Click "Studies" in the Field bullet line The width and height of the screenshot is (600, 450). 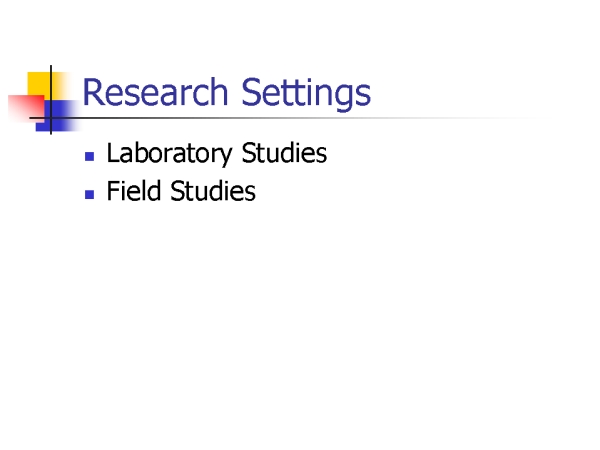click(x=213, y=191)
